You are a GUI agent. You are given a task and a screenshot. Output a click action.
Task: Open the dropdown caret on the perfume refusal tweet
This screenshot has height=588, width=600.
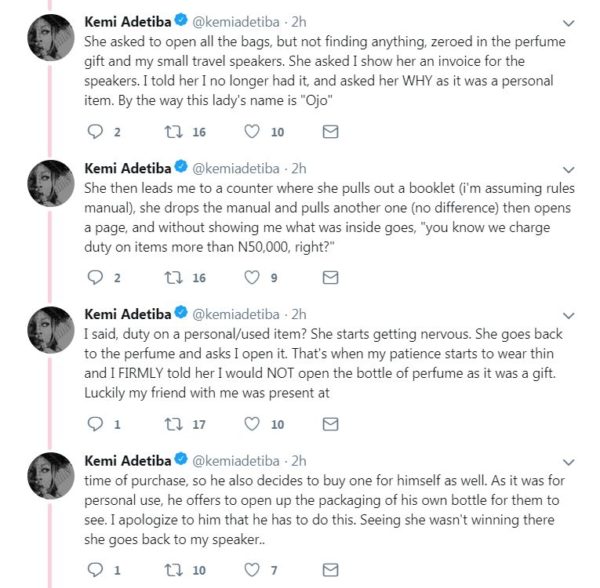569,316
